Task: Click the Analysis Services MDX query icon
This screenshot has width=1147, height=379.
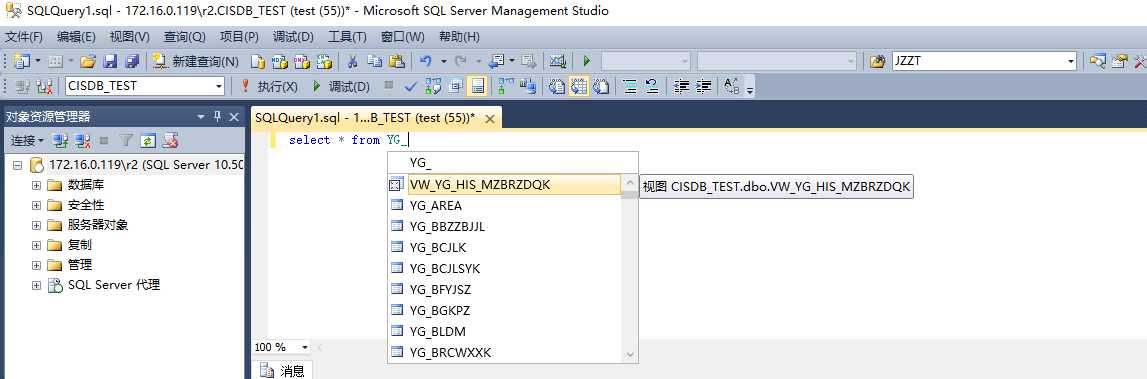Action: [x=279, y=61]
